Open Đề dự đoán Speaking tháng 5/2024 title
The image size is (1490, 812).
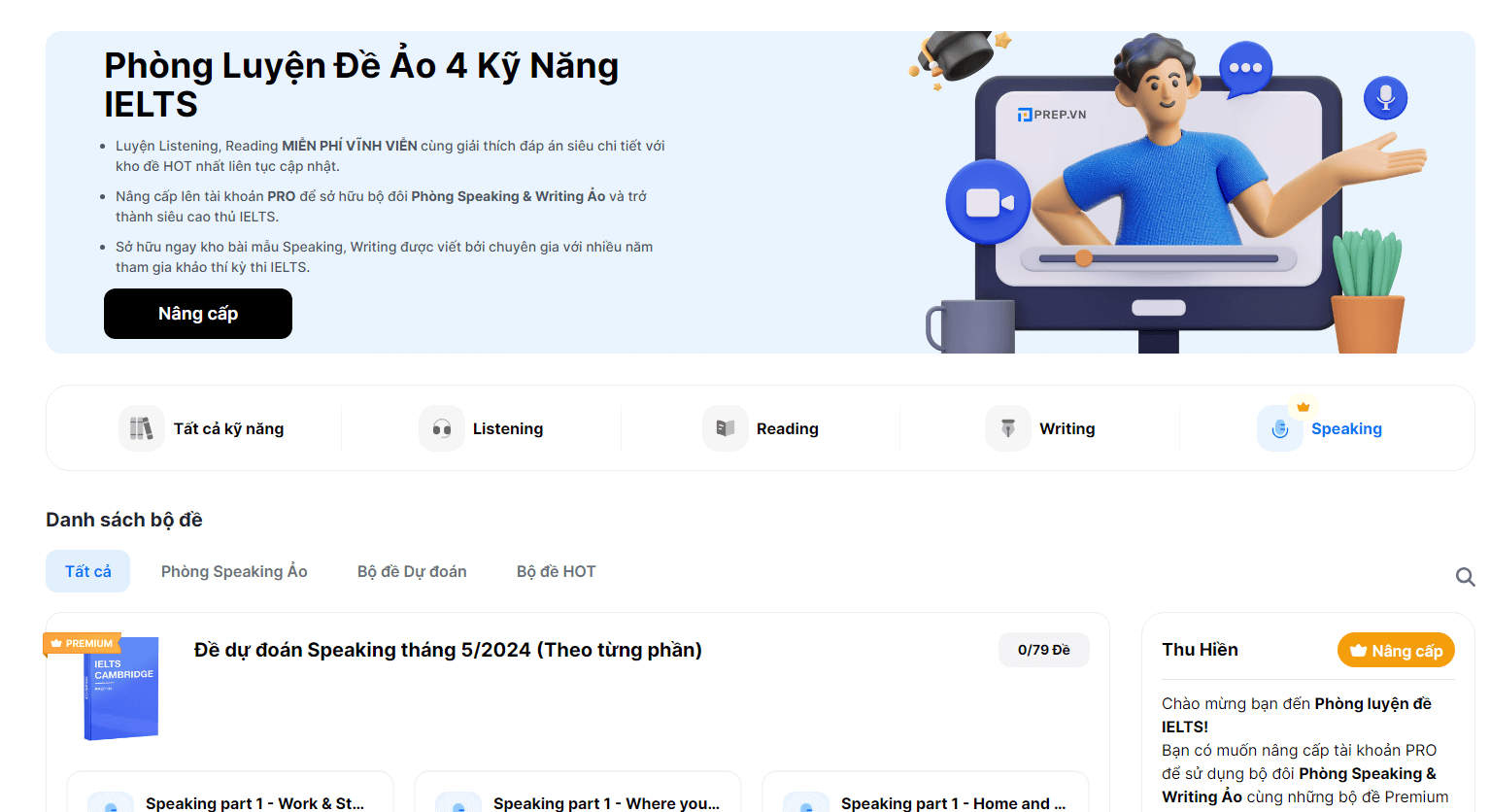pos(448,650)
